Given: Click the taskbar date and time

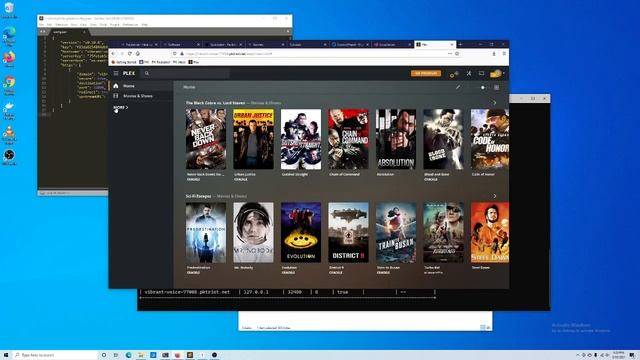Looking at the screenshot, I should [x=618, y=355].
